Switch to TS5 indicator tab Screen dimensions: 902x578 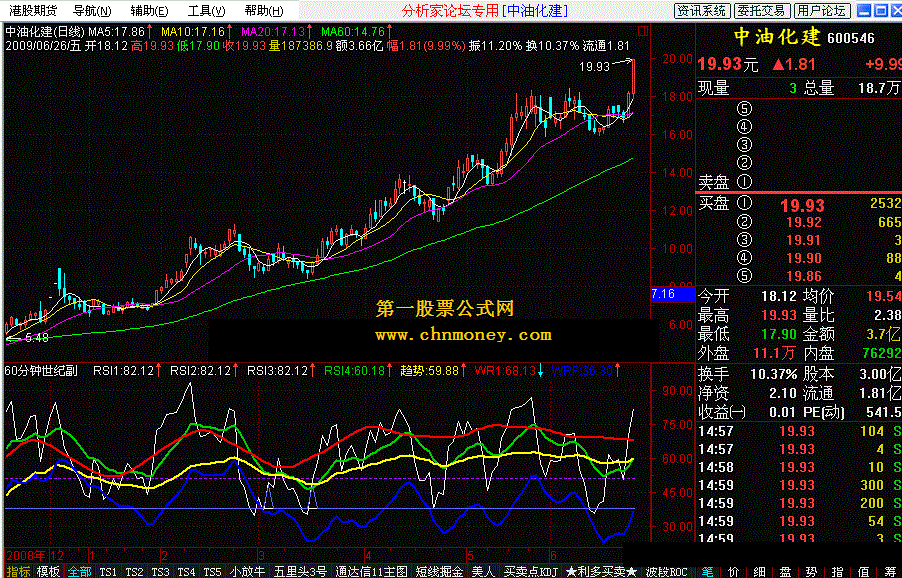click(212, 572)
